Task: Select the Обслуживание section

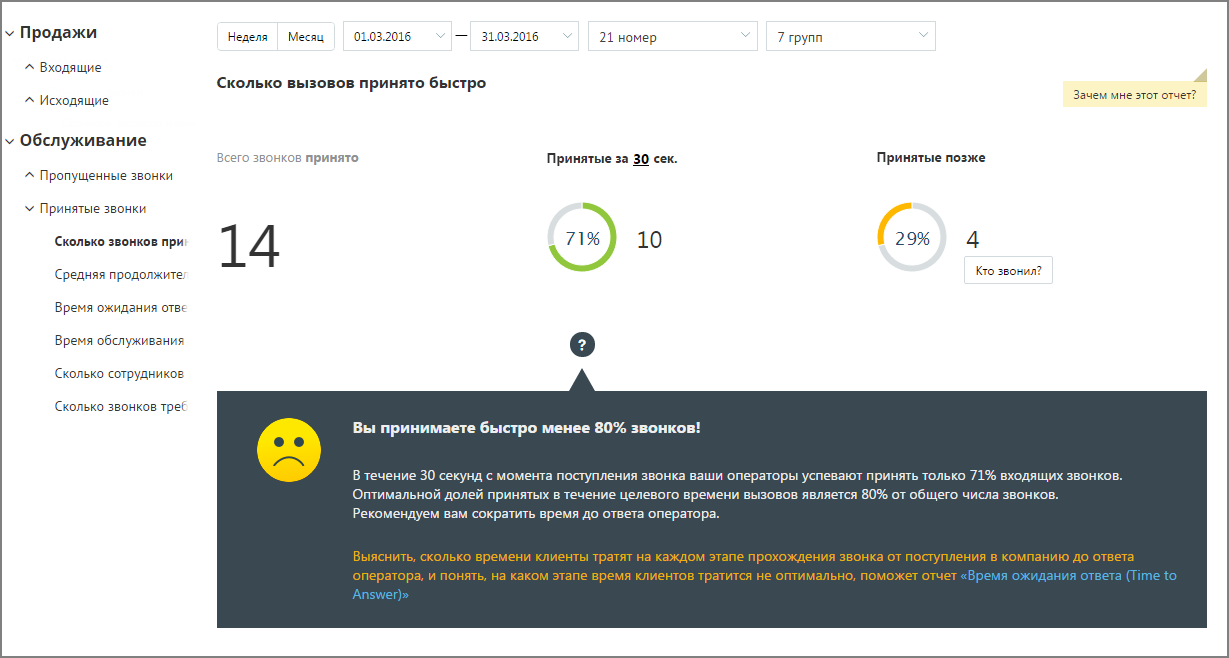Action: (x=83, y=140)
